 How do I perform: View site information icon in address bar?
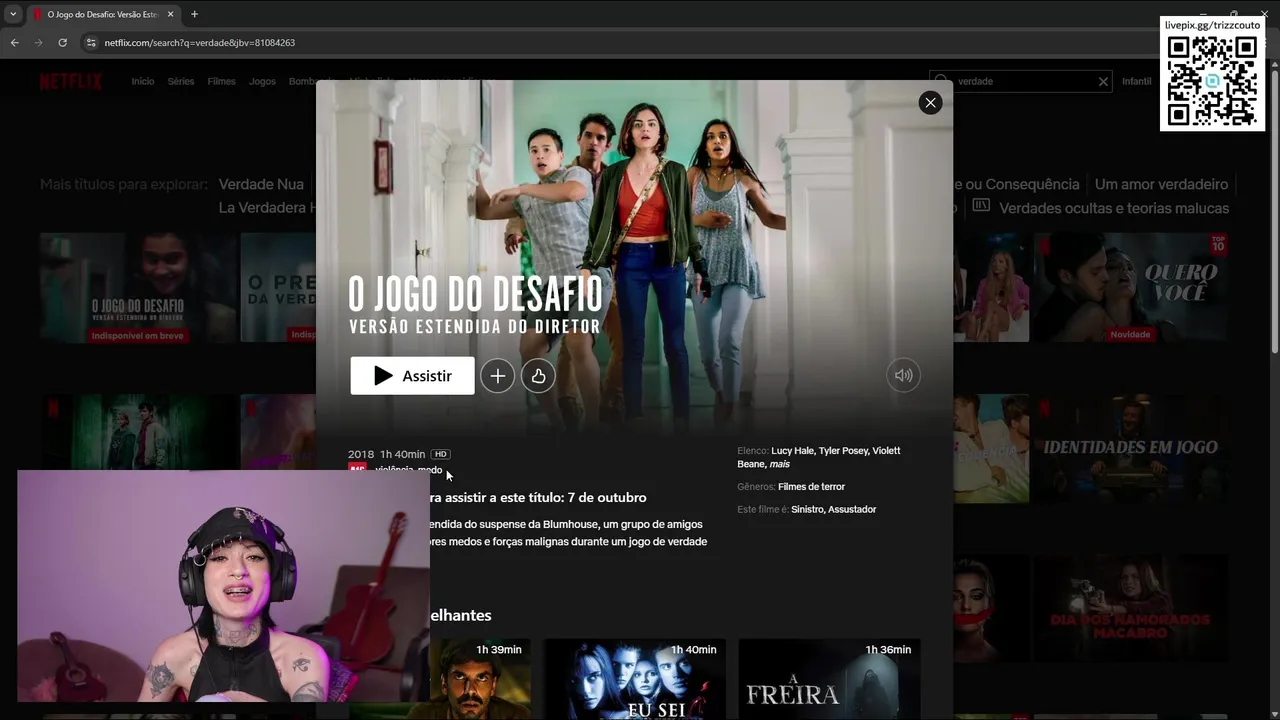click(x=91, y=43)
